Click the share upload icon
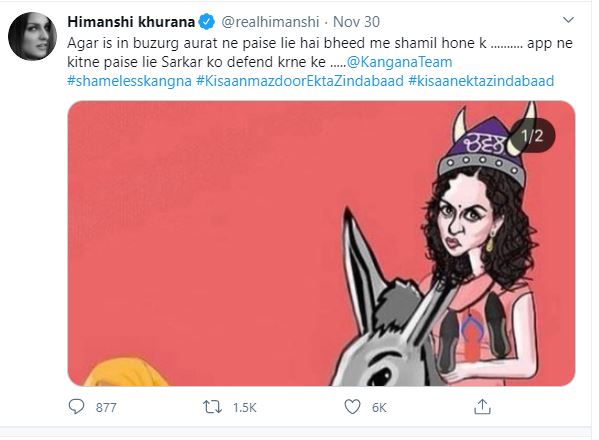599x440 pixels. click(x=482, y=407)
